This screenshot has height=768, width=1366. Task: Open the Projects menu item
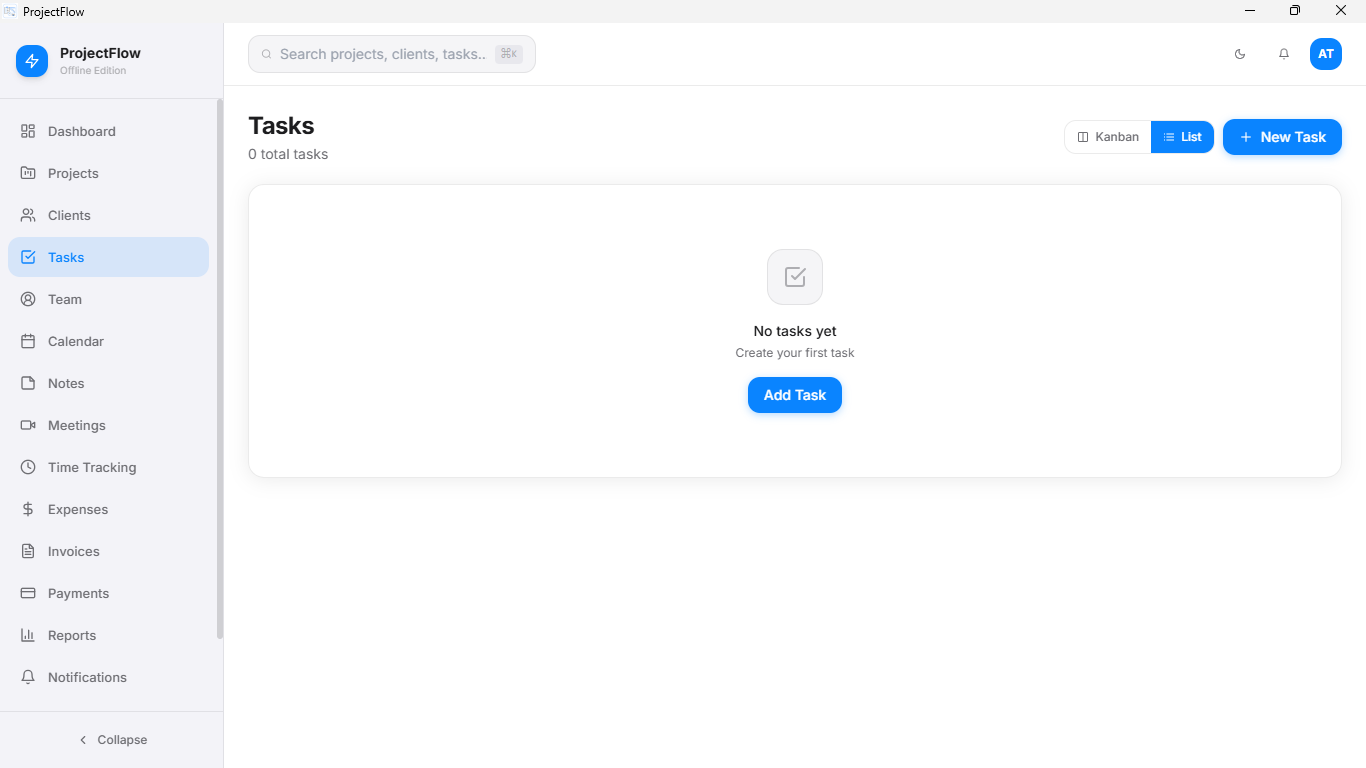pyautogui.click(x=108, y=173)
